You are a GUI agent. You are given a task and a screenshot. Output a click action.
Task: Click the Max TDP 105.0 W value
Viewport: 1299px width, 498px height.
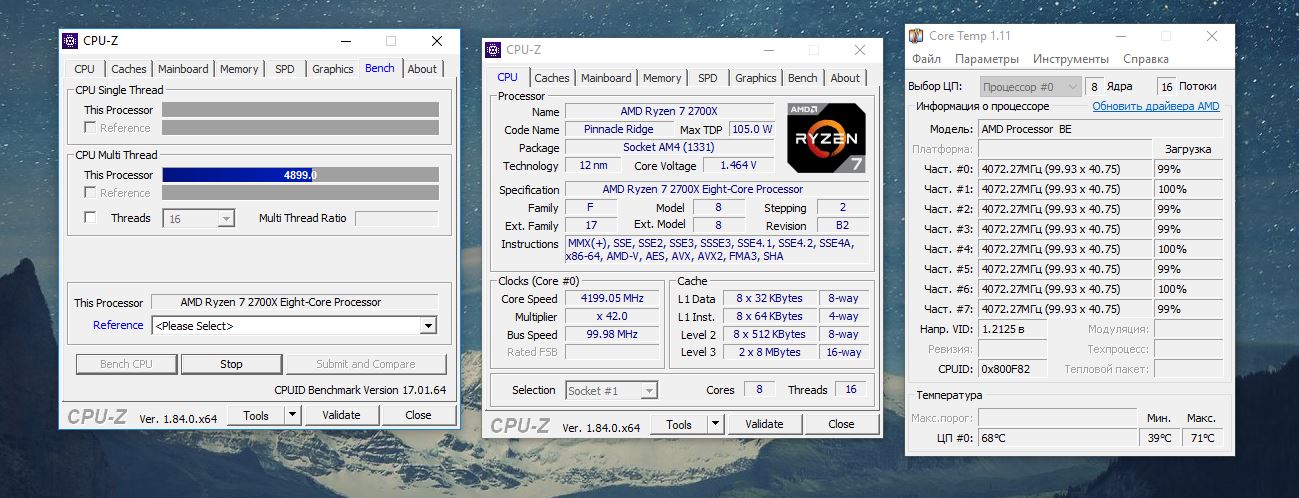point(752,130)
